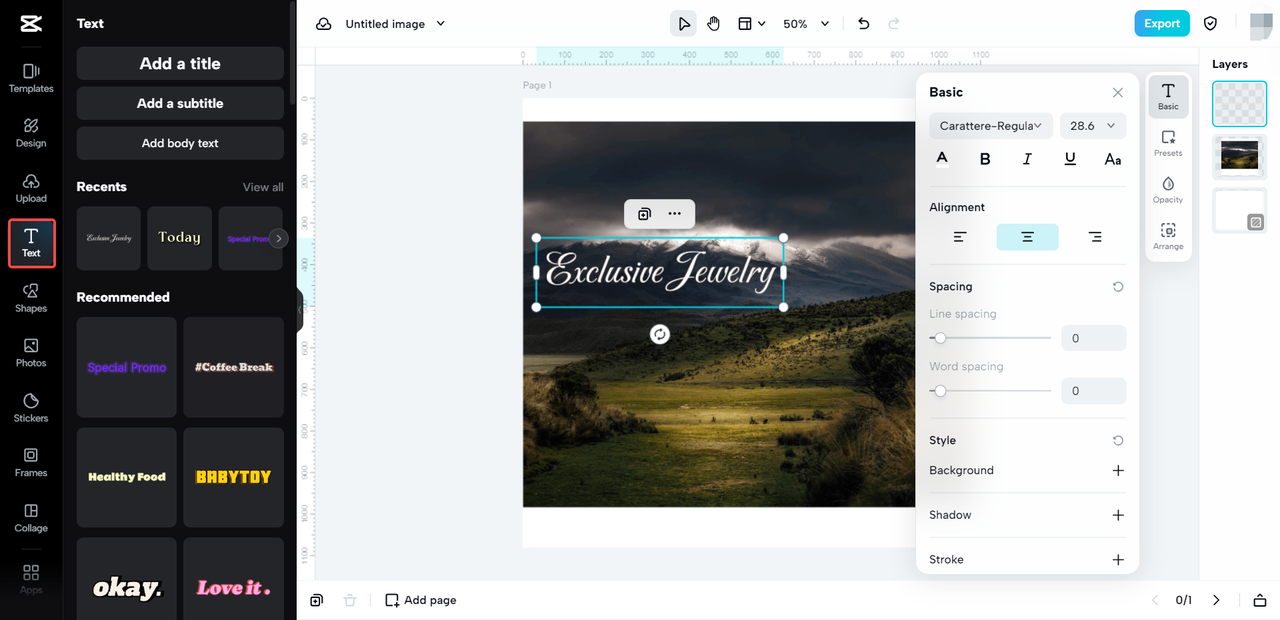
Task: Open the text color picker
Action: click(x=942, y=158)
